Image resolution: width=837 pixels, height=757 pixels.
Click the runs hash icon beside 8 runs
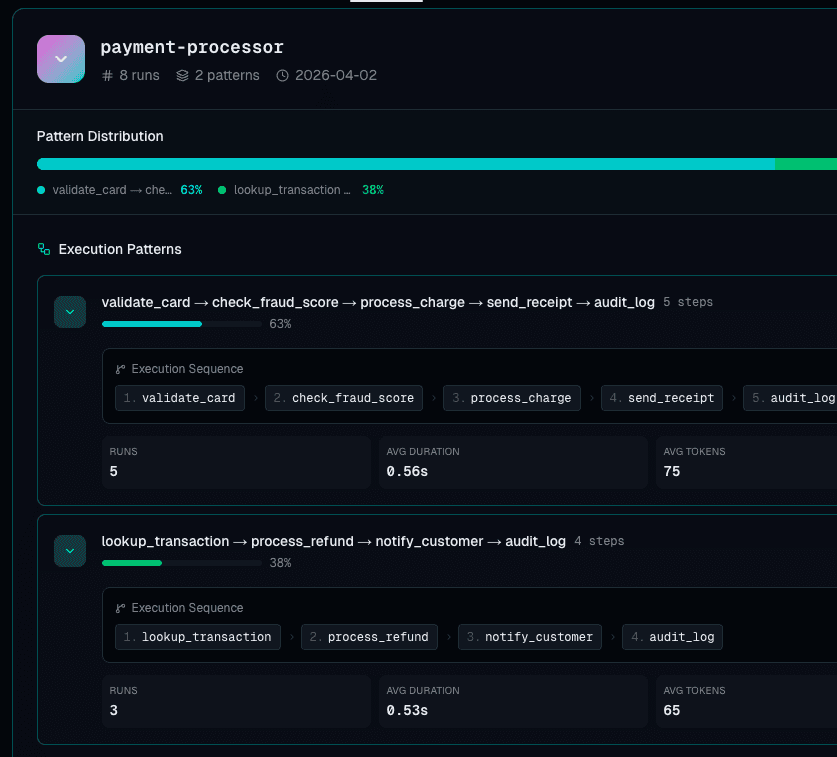point(108,76)
